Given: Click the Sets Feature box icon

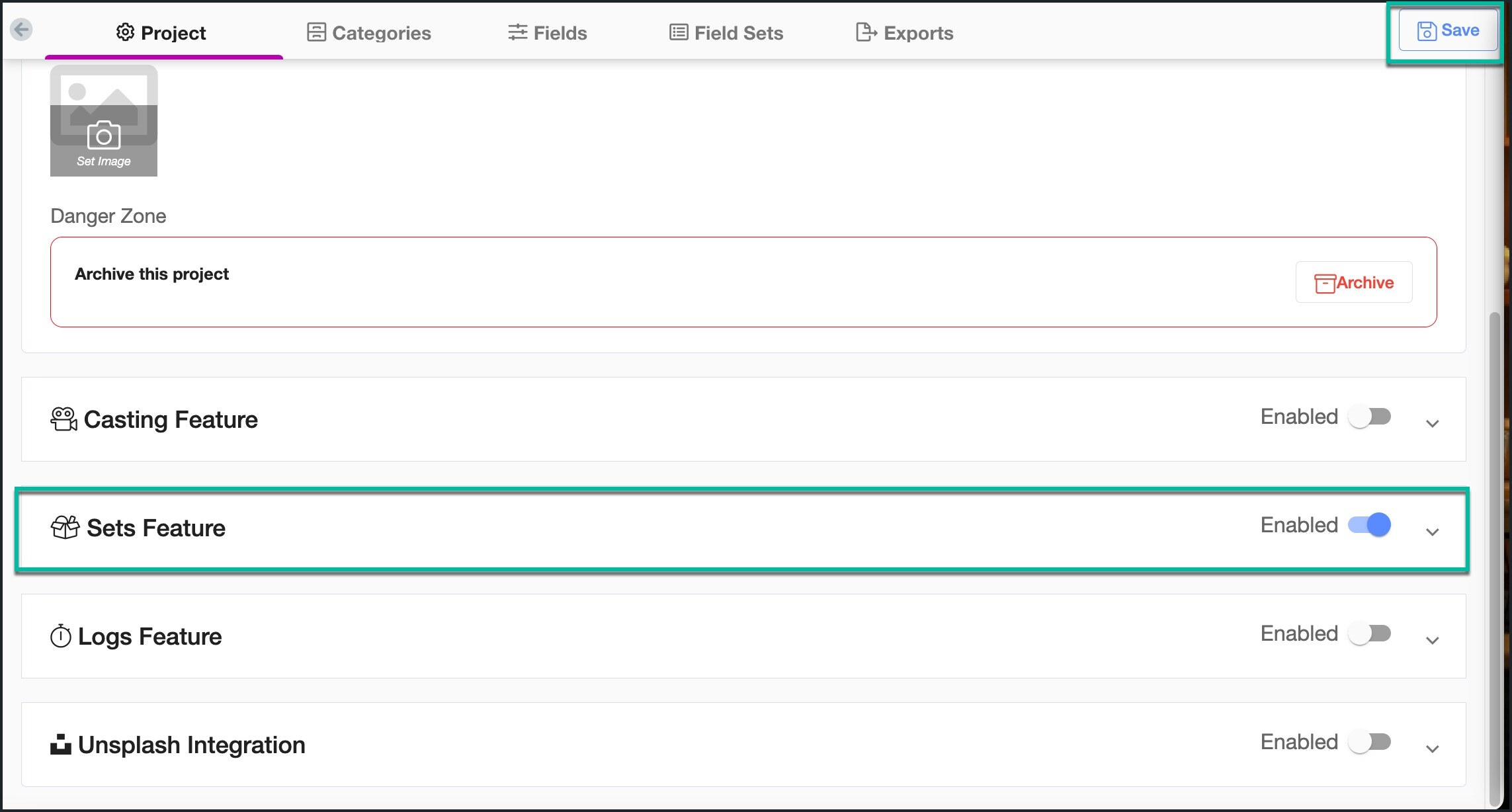Looking at the screenshot, I should coord(65,528).
